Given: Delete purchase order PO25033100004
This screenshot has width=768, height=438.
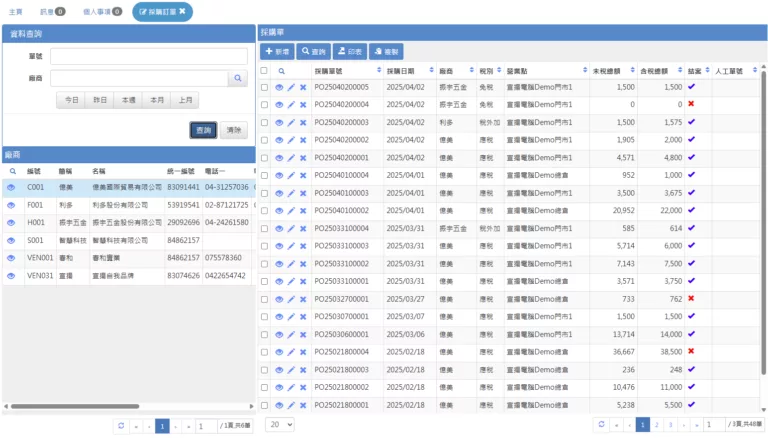Looking at the screenshot, I should point(303,228).
